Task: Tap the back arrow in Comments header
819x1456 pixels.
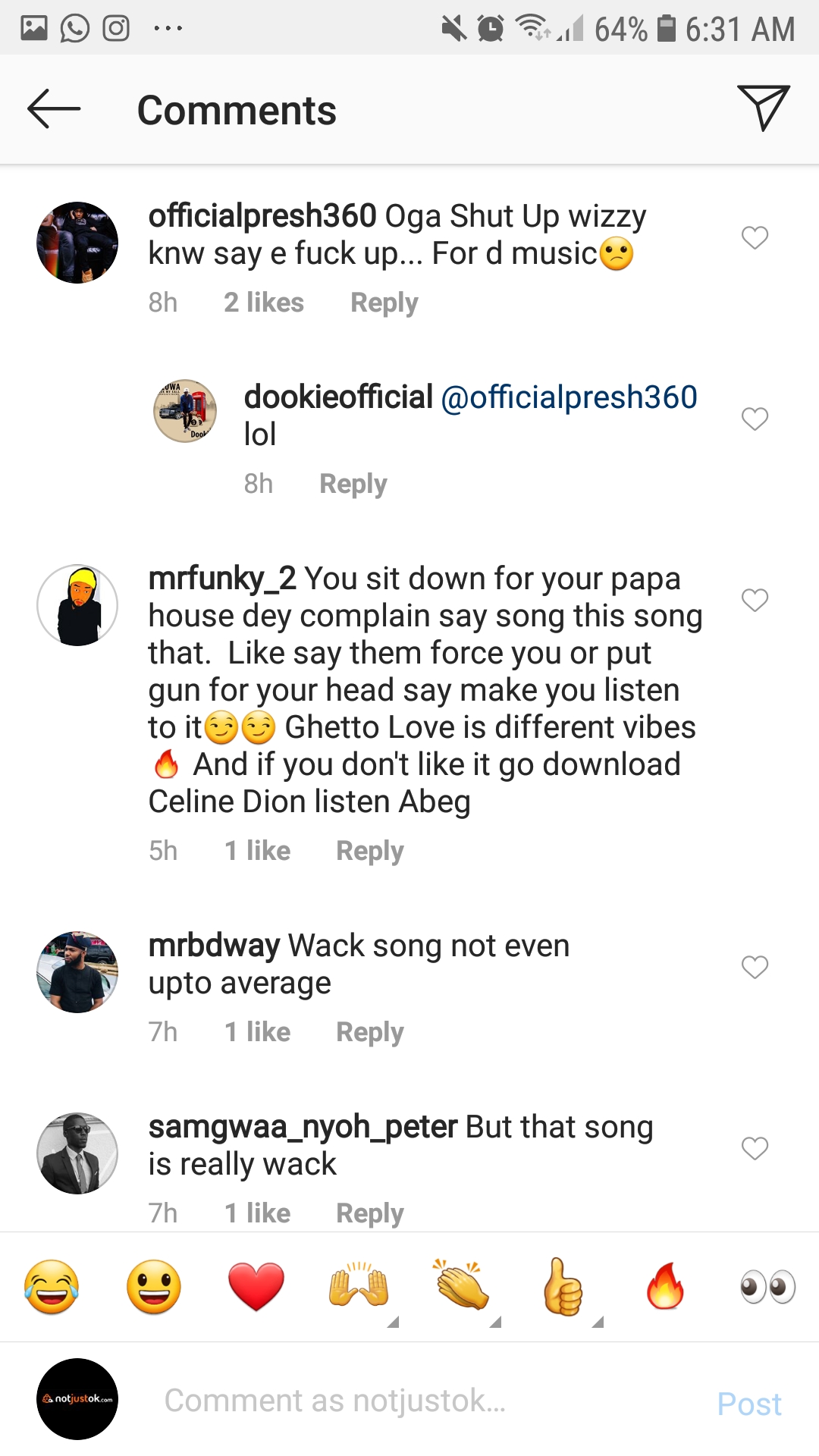Action: coord(54,109)
